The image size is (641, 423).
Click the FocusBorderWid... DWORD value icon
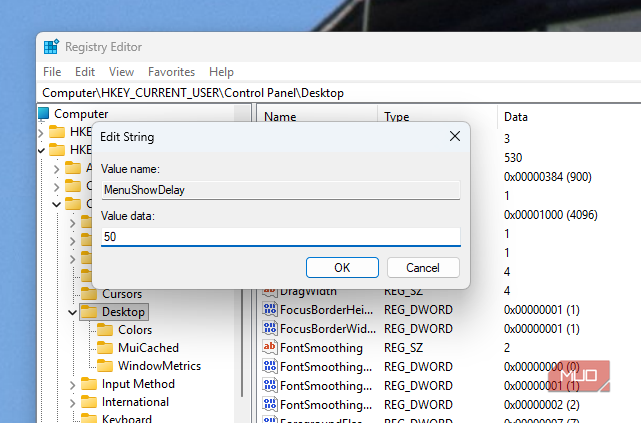coord(270,328)
